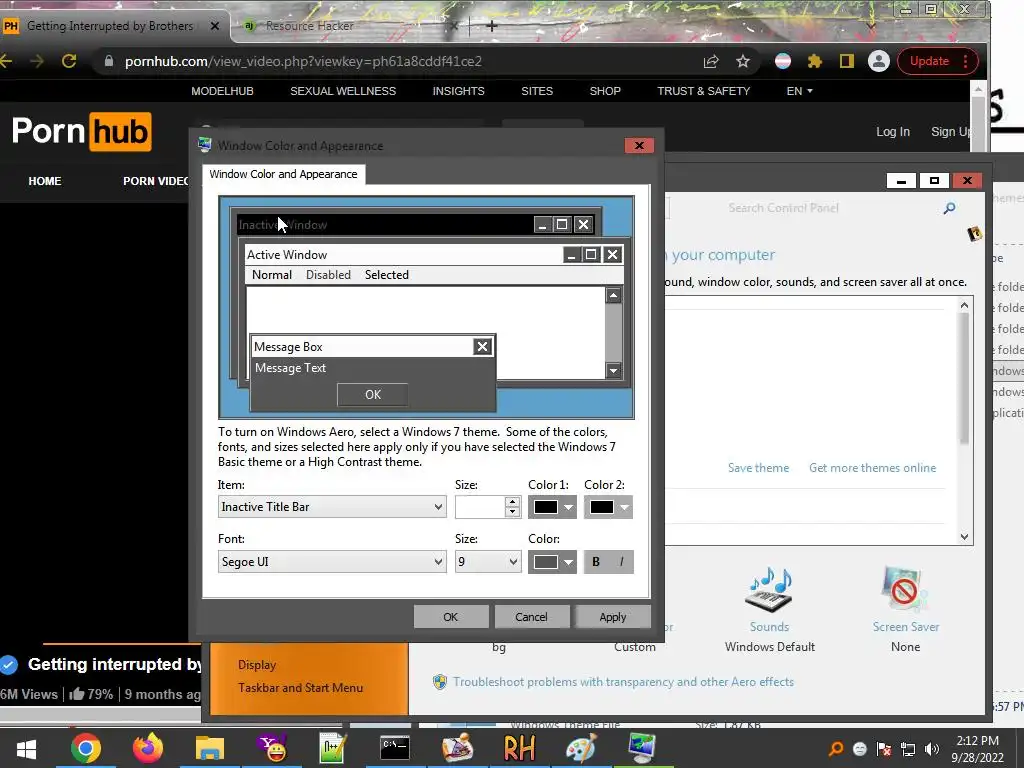Image resolution: width=1024 pixels, height=768 pixels.
Task: Open the Action Center flag icon in tray
Action: click(x=884, y=749)
